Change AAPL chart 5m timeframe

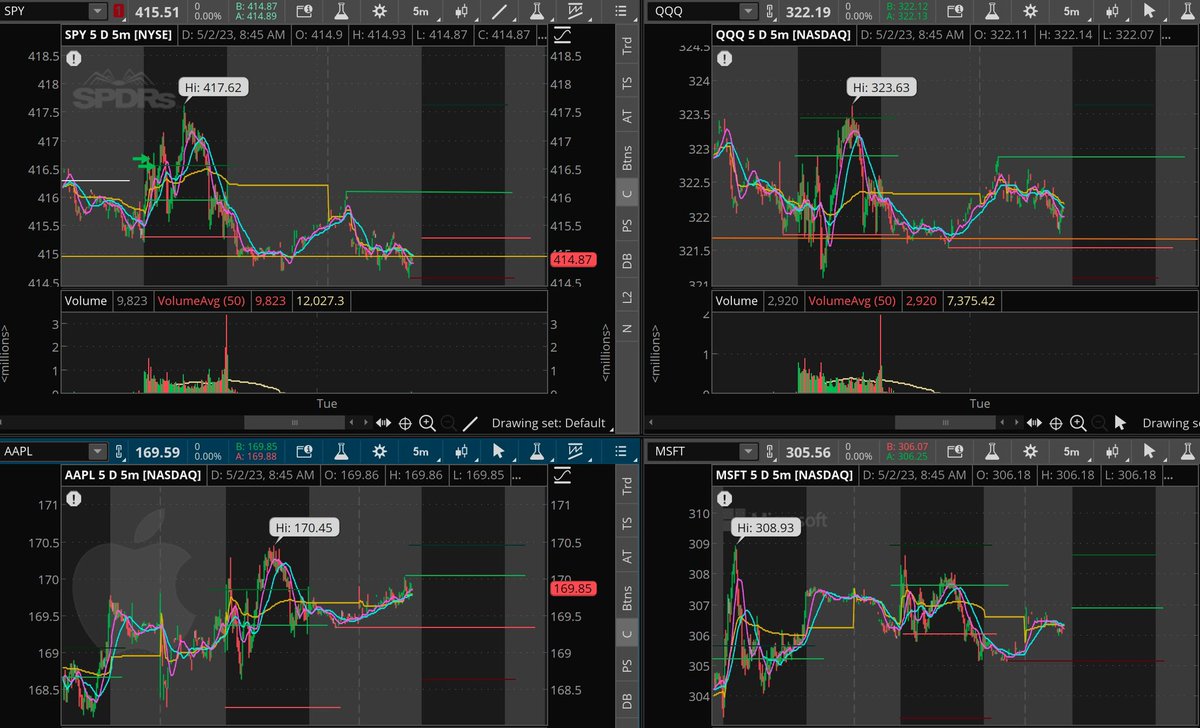[422, 451]
